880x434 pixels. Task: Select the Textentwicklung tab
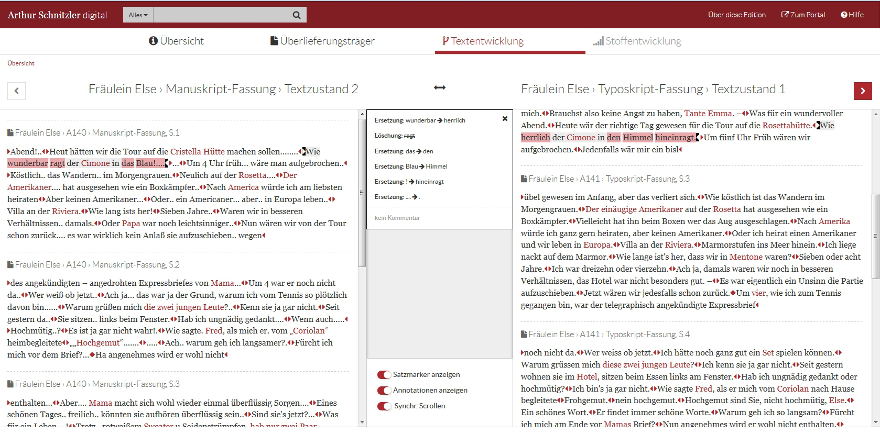point(483,41)
